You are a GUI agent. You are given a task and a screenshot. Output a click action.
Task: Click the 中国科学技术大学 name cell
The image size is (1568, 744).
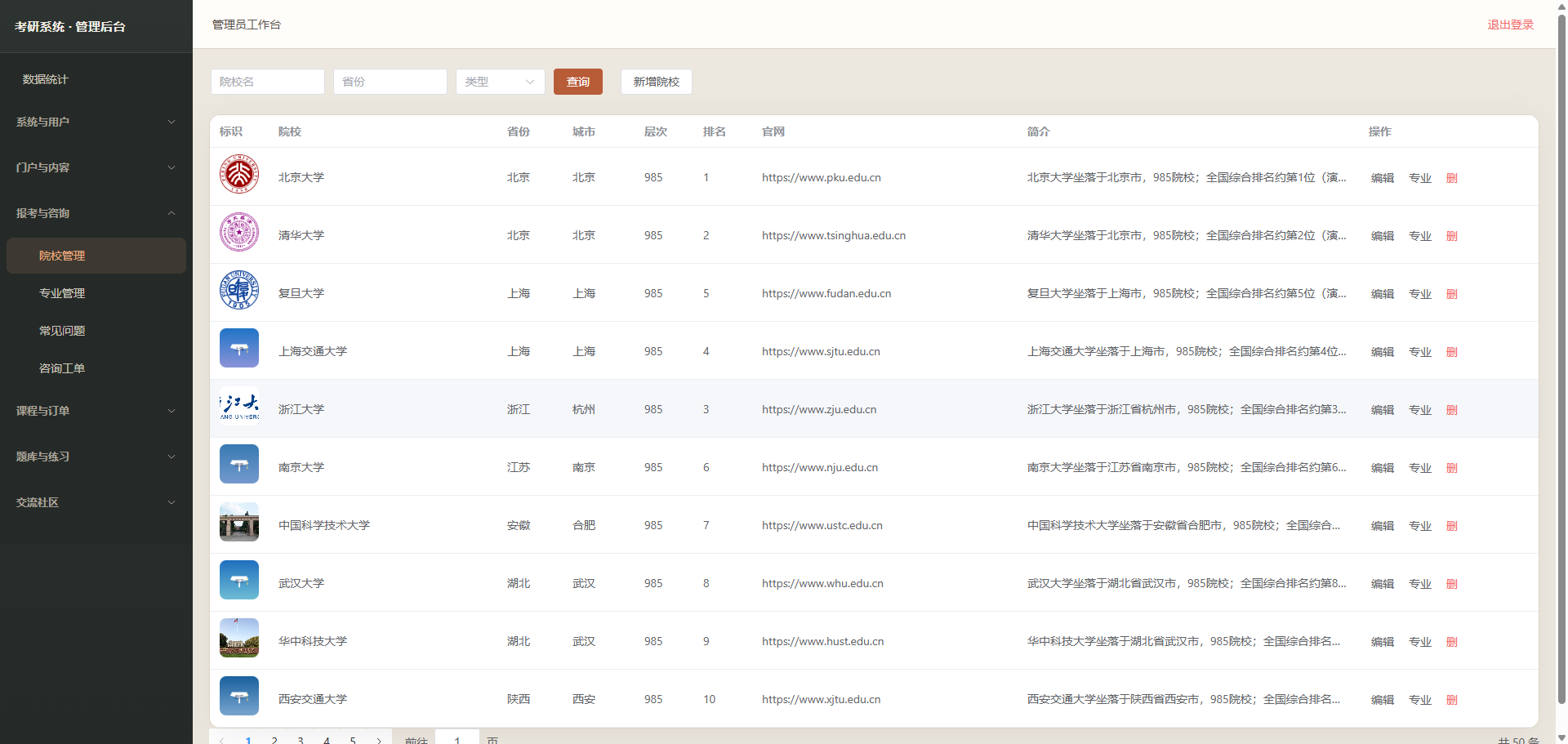click(x=324, y=525)
